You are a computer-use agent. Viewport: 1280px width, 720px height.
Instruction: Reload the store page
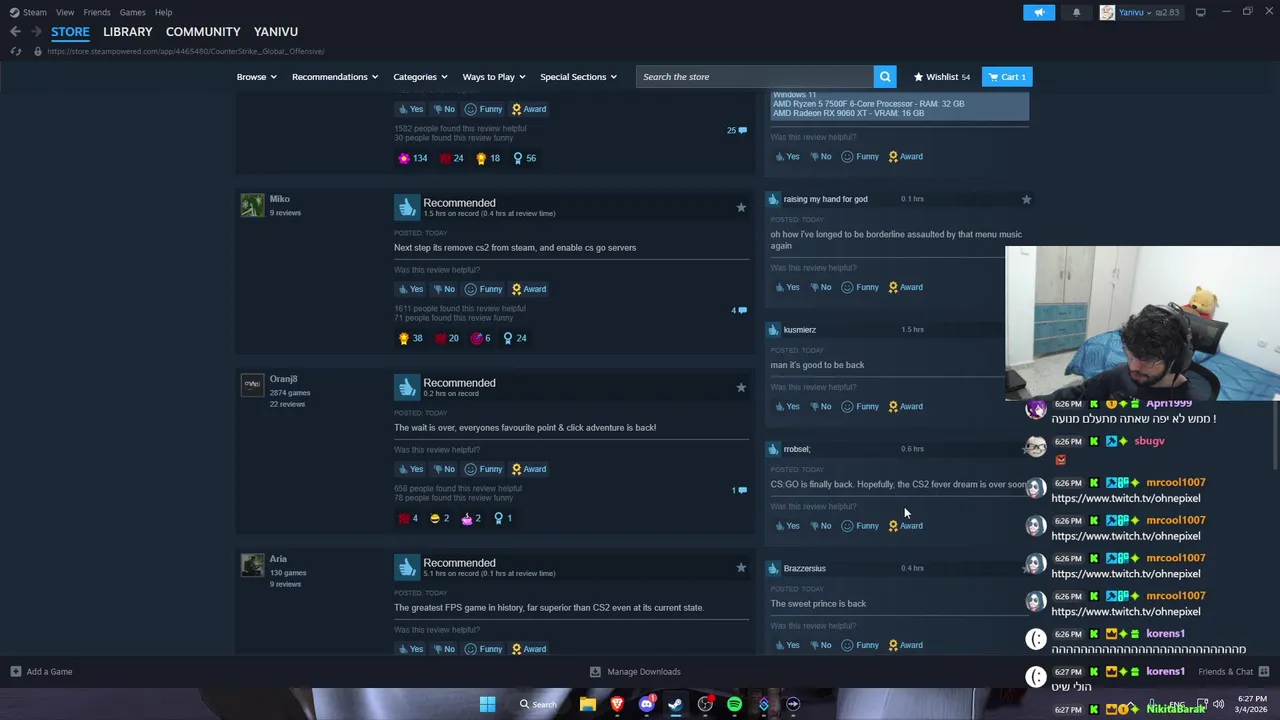[15, 51]
